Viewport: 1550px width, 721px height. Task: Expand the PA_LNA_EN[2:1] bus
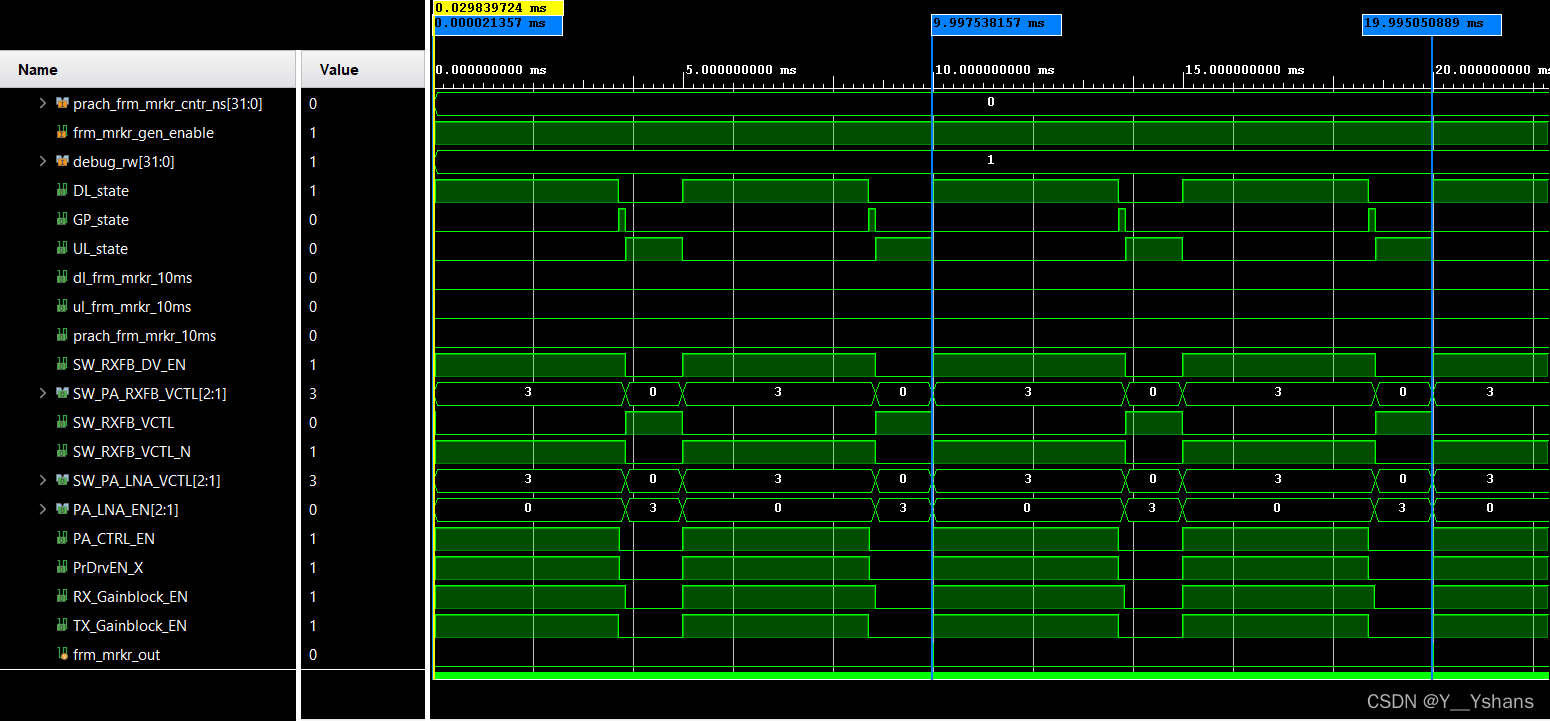click(42, 509)
